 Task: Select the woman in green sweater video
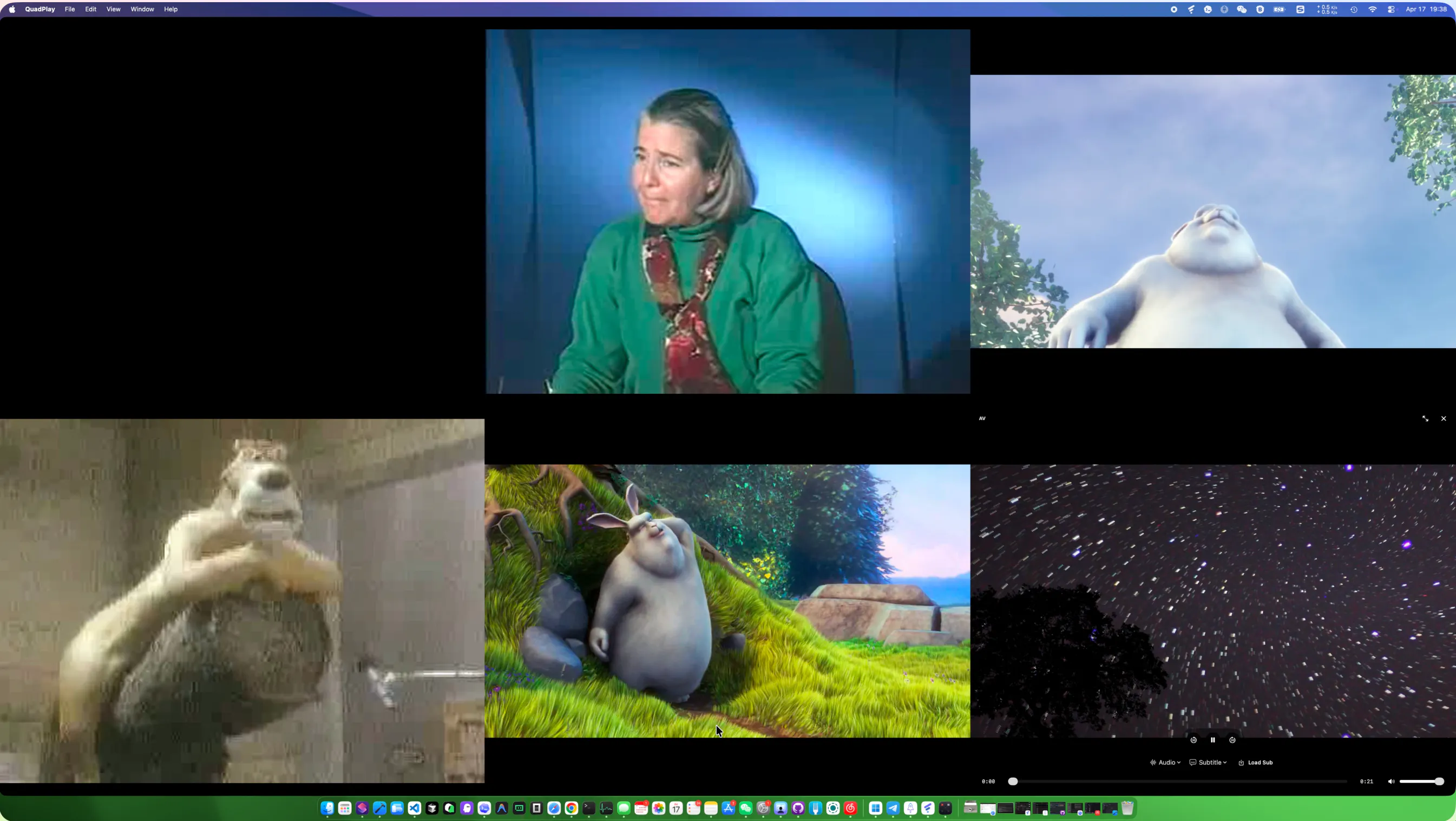(x=728, y=211)
